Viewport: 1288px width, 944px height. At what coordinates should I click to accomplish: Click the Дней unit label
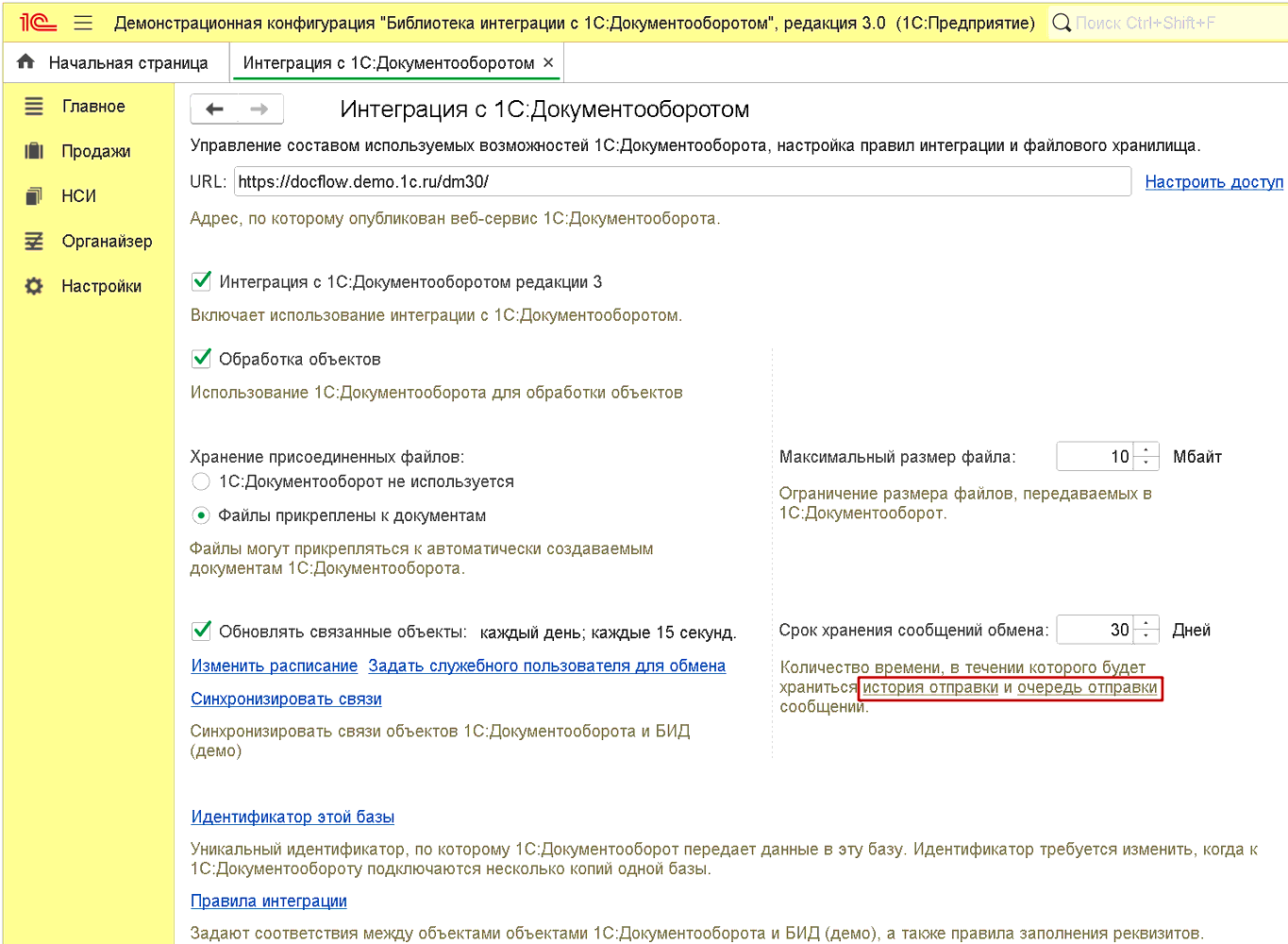1192,630
